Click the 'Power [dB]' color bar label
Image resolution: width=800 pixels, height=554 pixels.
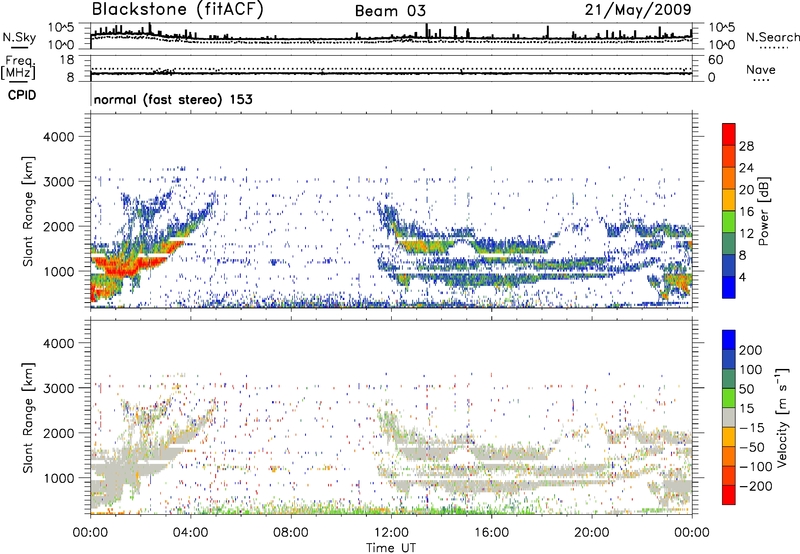[x=763, y=211]
